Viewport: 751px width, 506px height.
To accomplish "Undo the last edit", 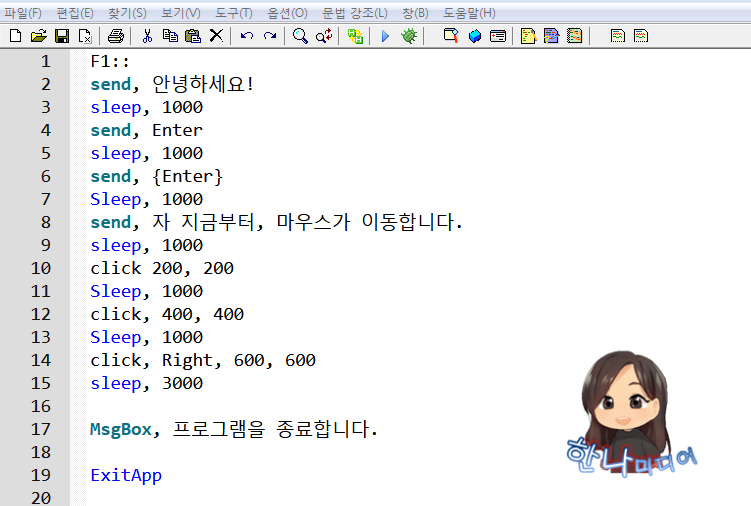I will pos(247,36).
